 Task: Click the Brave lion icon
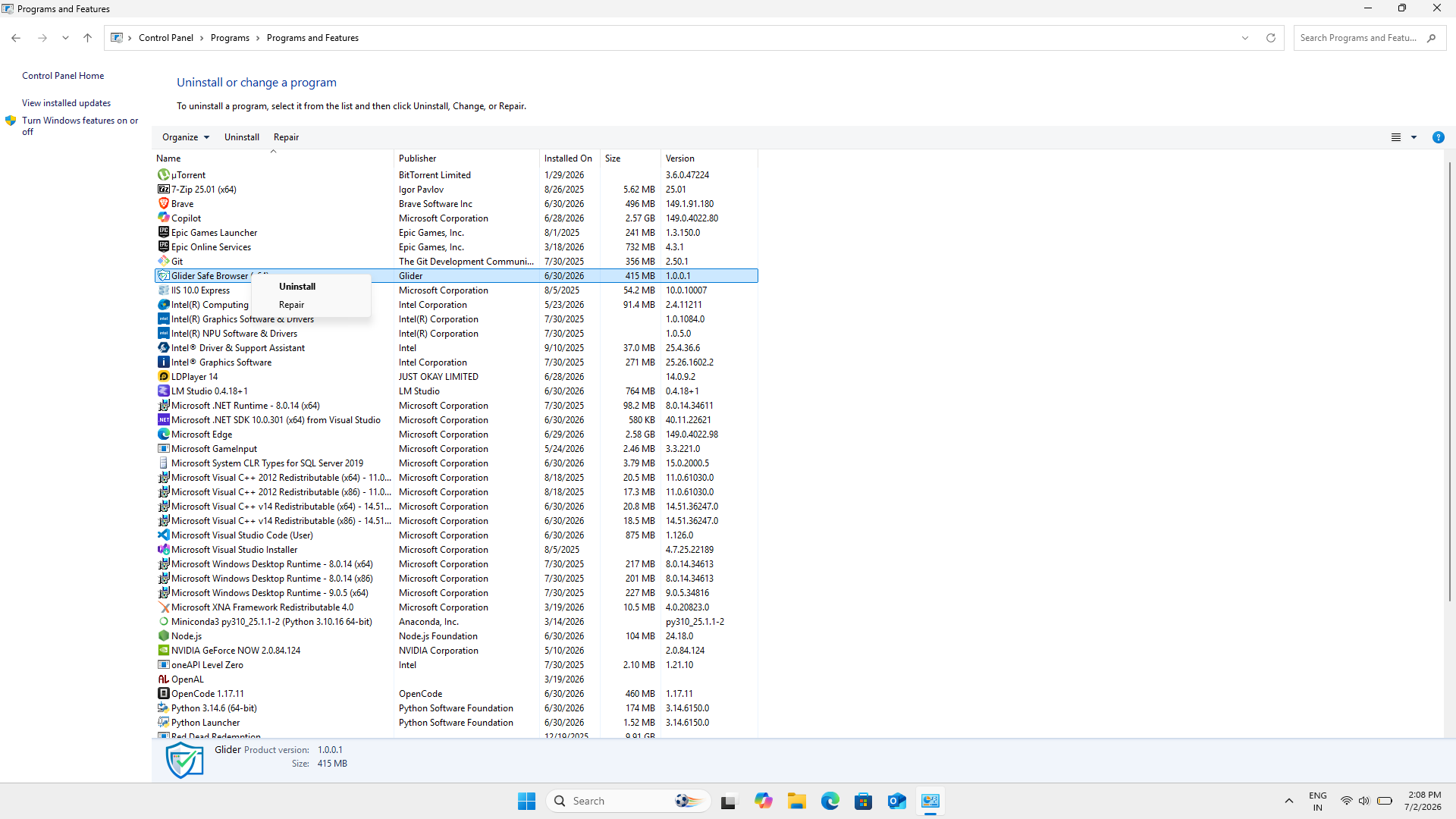pos(163,204)
